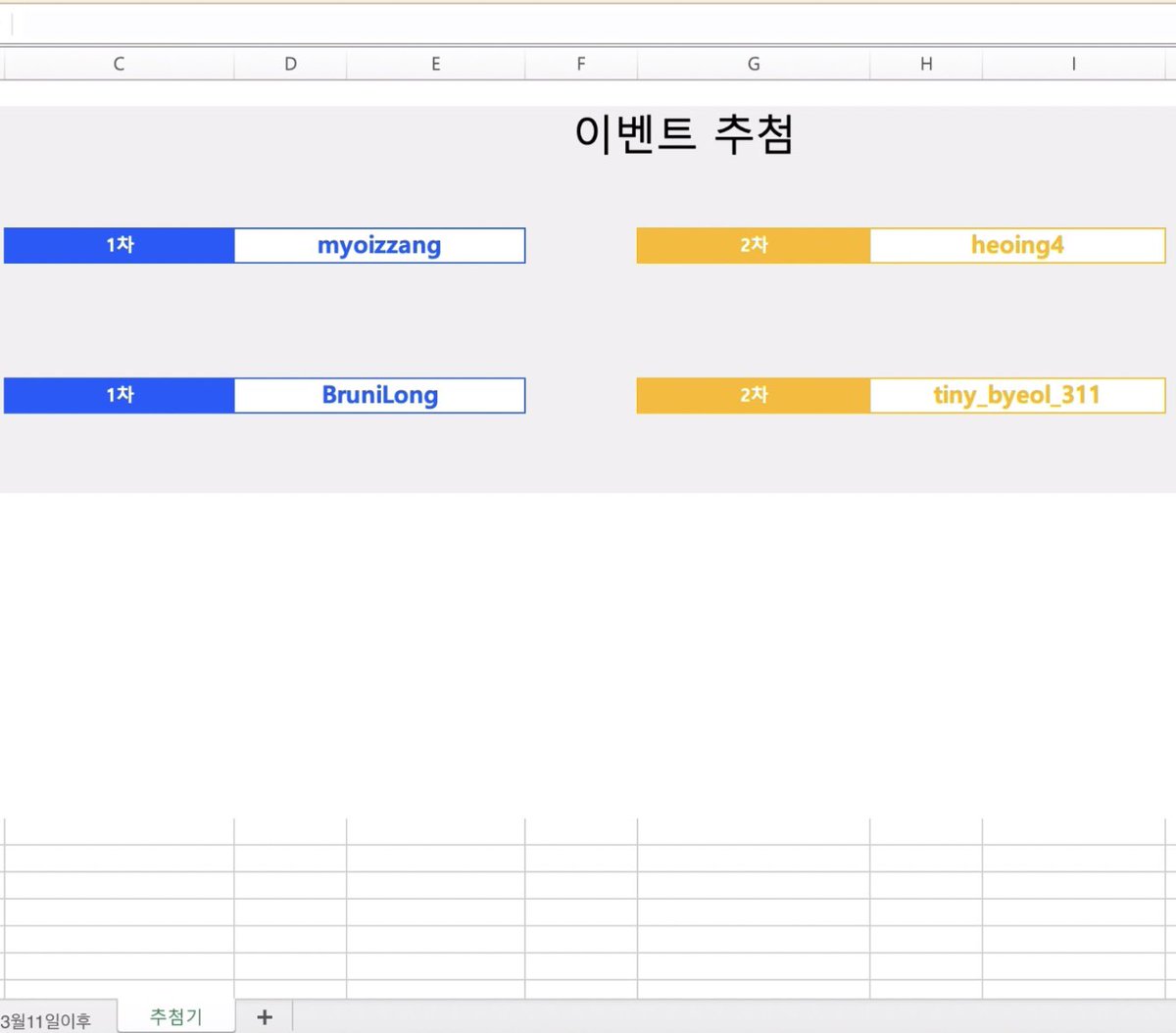Click the 이벤트 추첨 title text
Viewport: 1176px width, 1033px height.
point(684,134)
